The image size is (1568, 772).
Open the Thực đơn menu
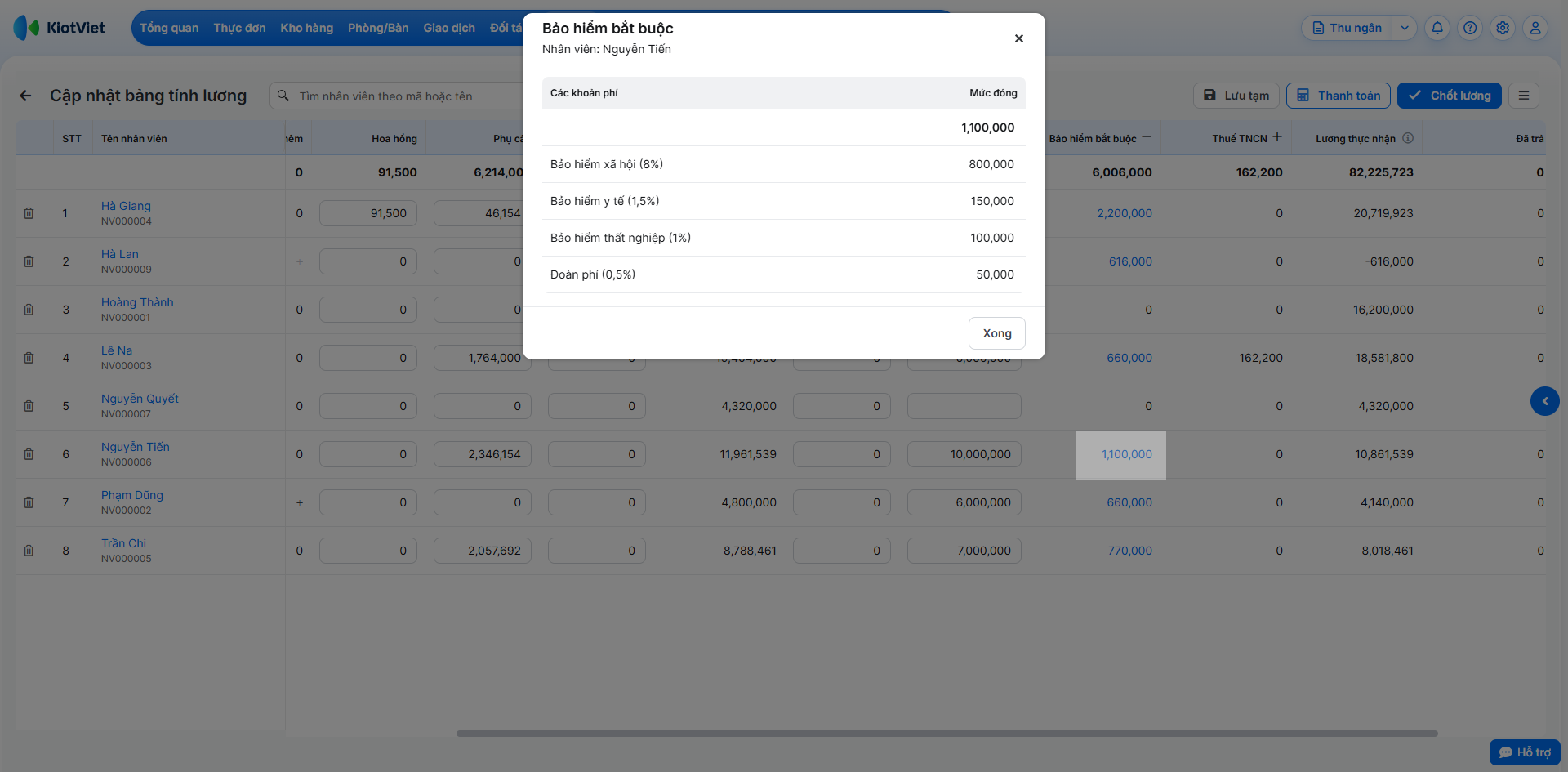point(239,28)
